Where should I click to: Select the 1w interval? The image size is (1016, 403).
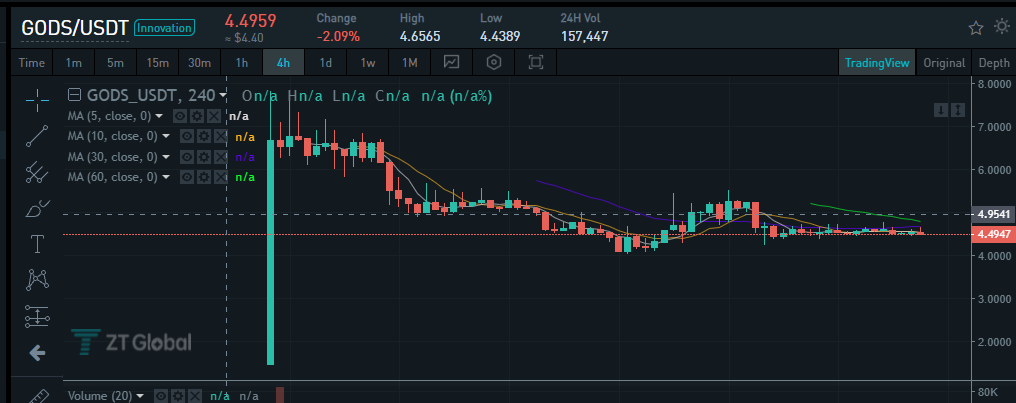(x=368, y=63)
